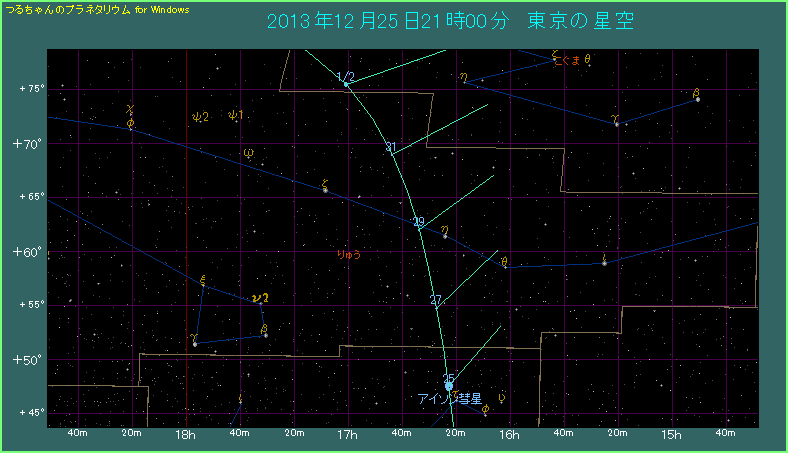Click the りゅう constellation label
Image resolution: width=788 pixels, height=453 pixels.
(x=349, y=255)
